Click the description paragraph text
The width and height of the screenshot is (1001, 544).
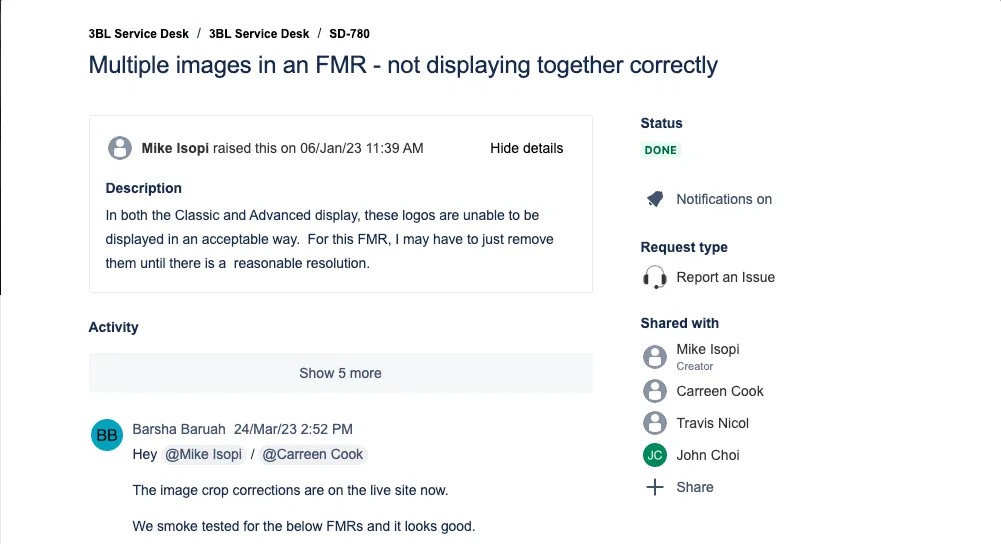click(329, 239)
